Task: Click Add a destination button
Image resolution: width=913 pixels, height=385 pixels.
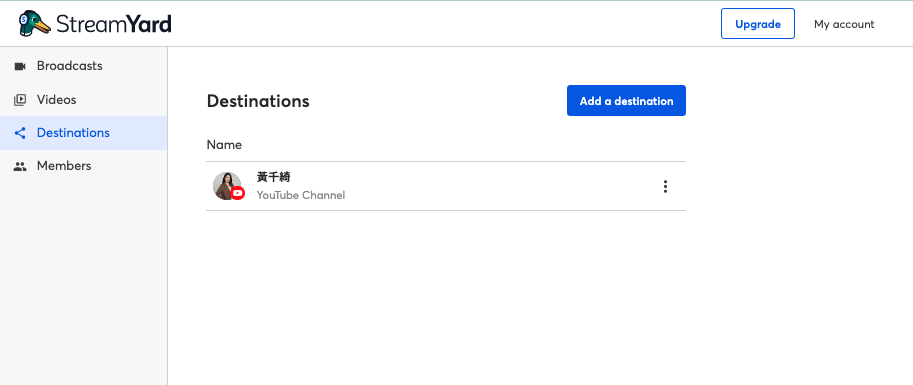Action: coord(626,101)
